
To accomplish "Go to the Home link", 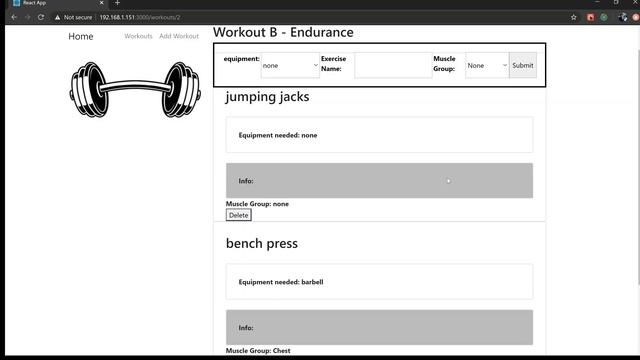I will [80, 36].
